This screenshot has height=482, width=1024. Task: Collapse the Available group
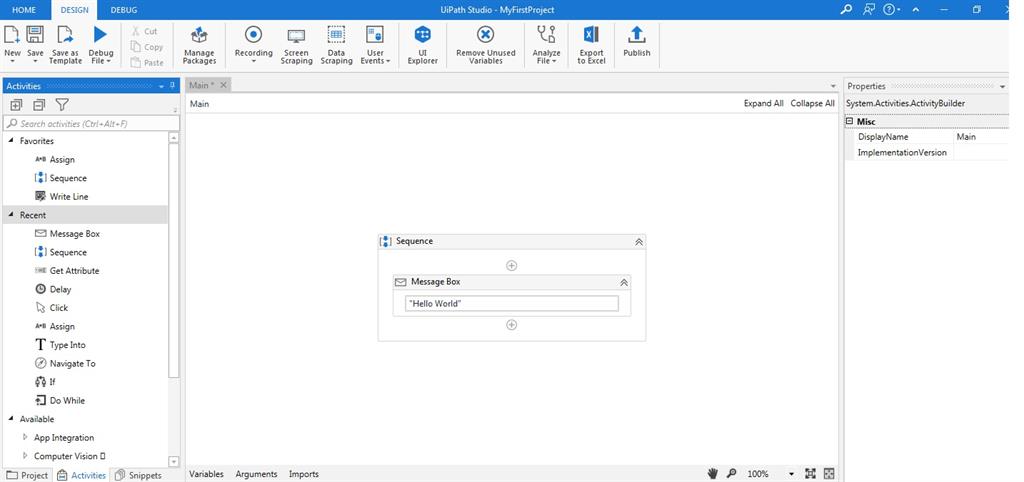tap(11, 419)
